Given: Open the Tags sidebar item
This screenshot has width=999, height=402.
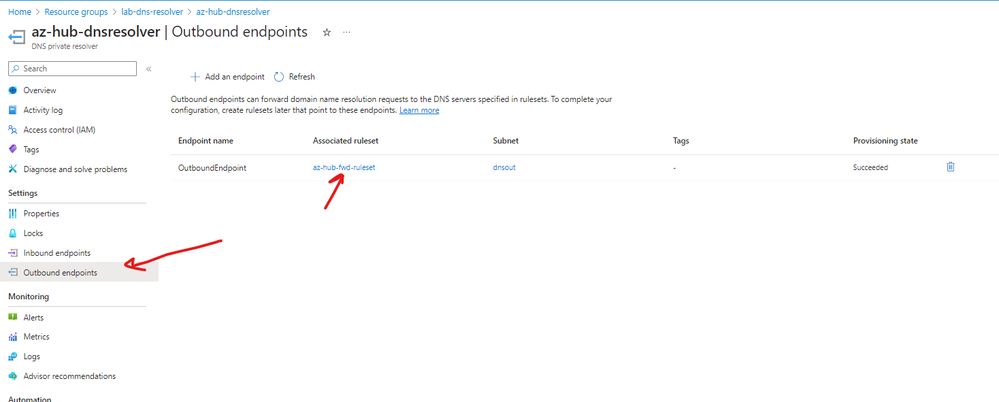Looking at the screenshot, I should [x=31, y=150].
